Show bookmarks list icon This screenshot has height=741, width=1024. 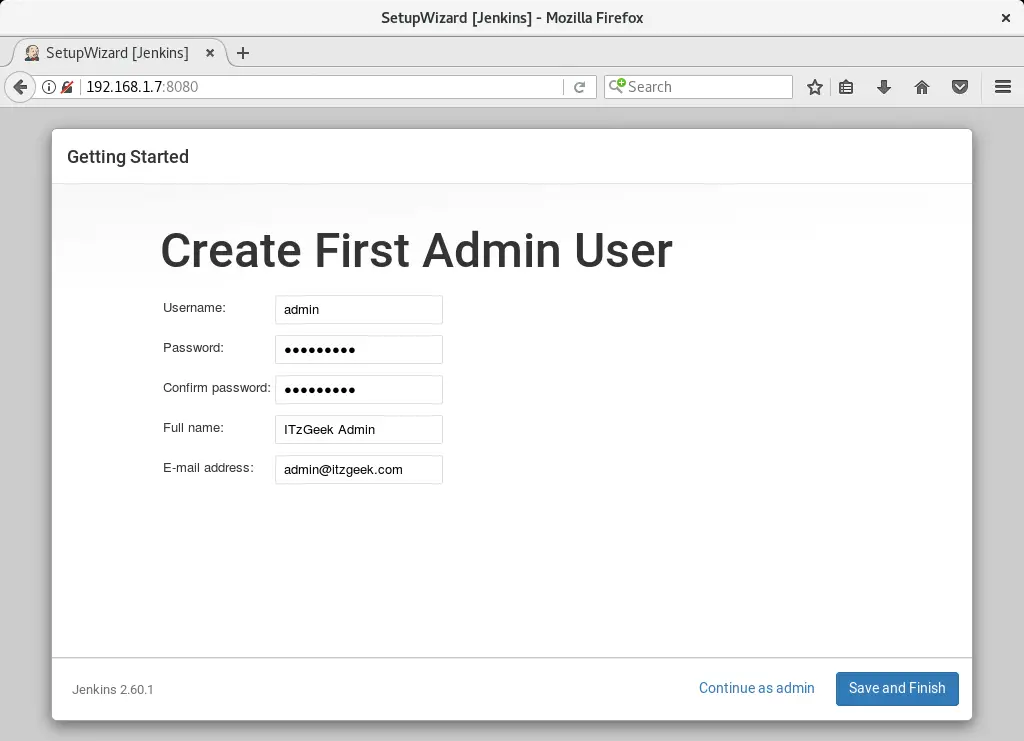pyautogui.click(x=846, y=87)
